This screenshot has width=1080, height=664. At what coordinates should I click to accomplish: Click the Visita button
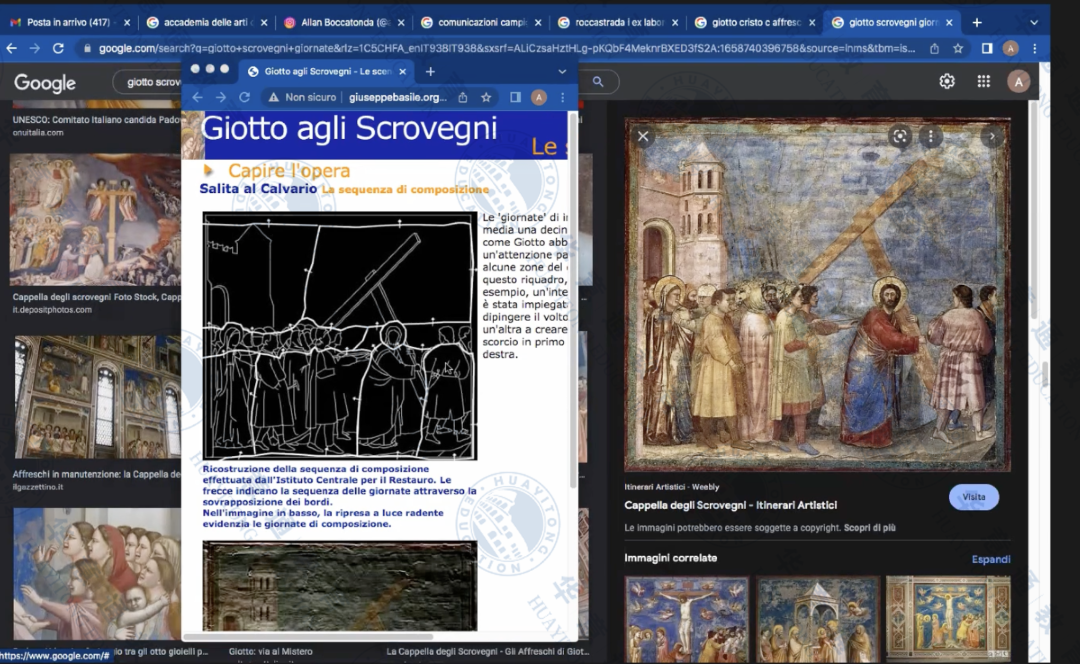tap(974, 497)
